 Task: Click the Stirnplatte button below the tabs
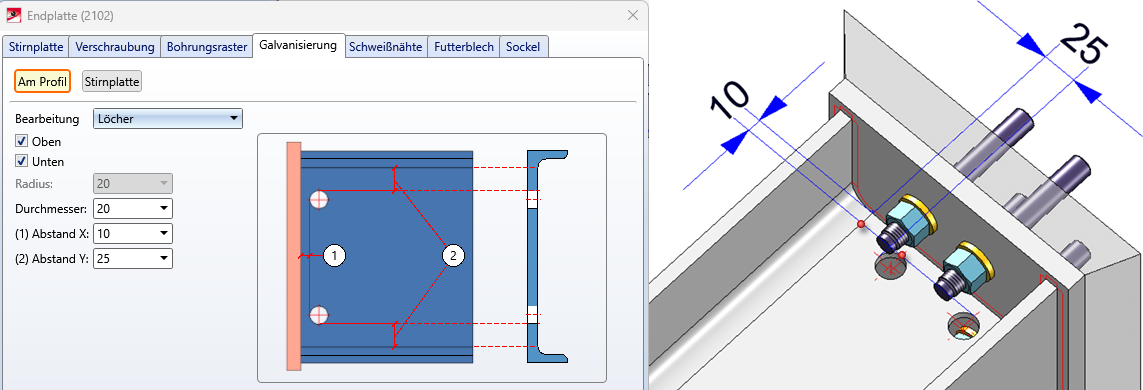112,82
